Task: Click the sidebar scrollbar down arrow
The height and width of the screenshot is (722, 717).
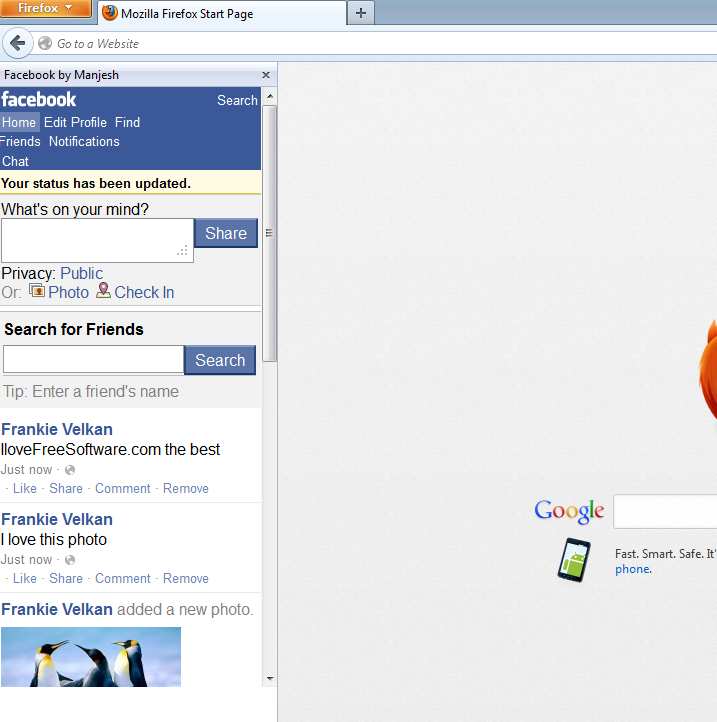Action: point(270,678)
